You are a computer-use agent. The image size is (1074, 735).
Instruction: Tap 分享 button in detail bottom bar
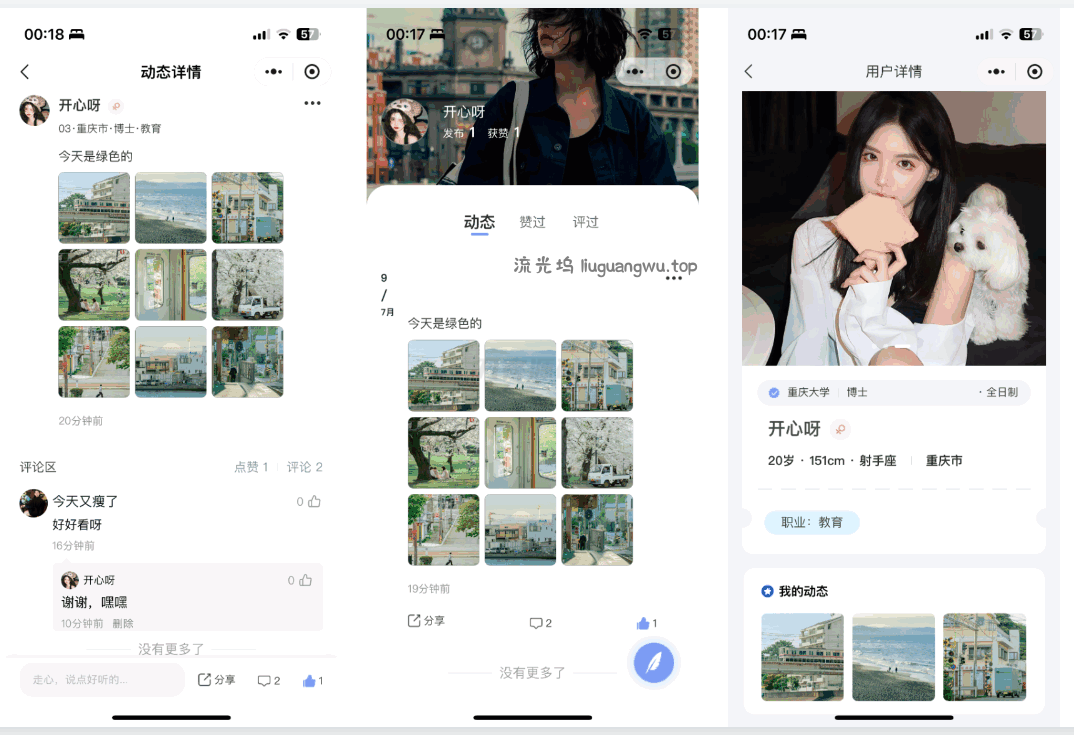pos(217,680)
